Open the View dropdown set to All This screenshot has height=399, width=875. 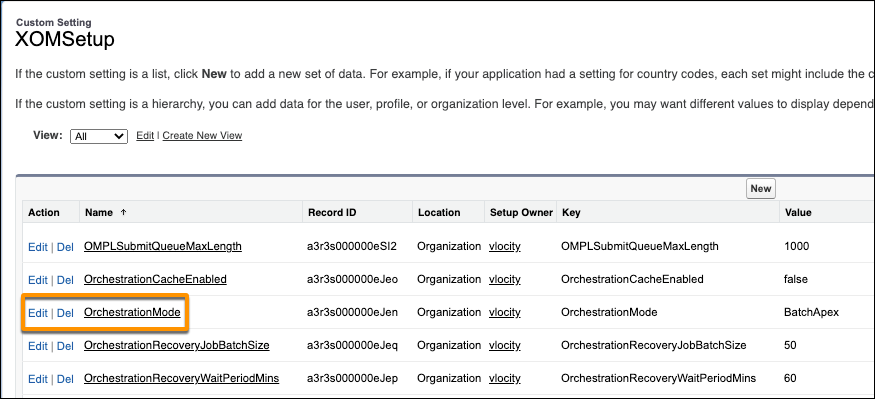pos(99,136)
